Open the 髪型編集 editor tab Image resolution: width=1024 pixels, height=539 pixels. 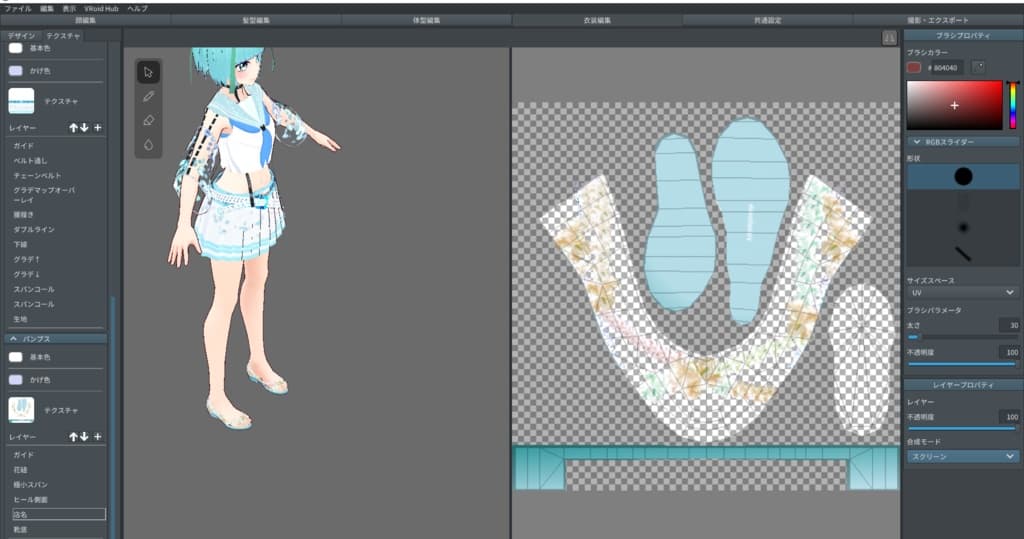pos(256,20)
